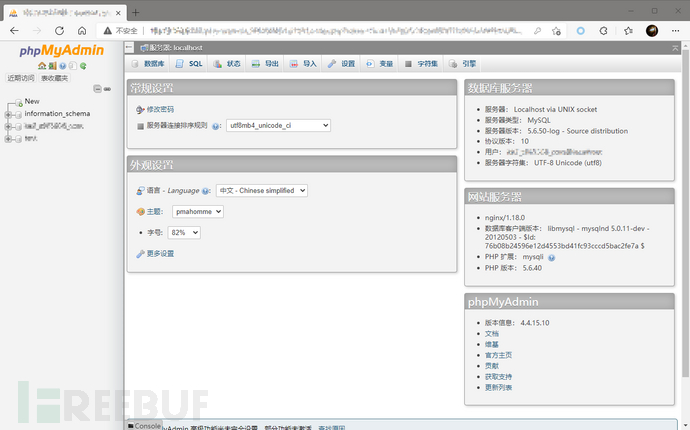Open 官方主页 official homepage link

[x=498, y=355]
